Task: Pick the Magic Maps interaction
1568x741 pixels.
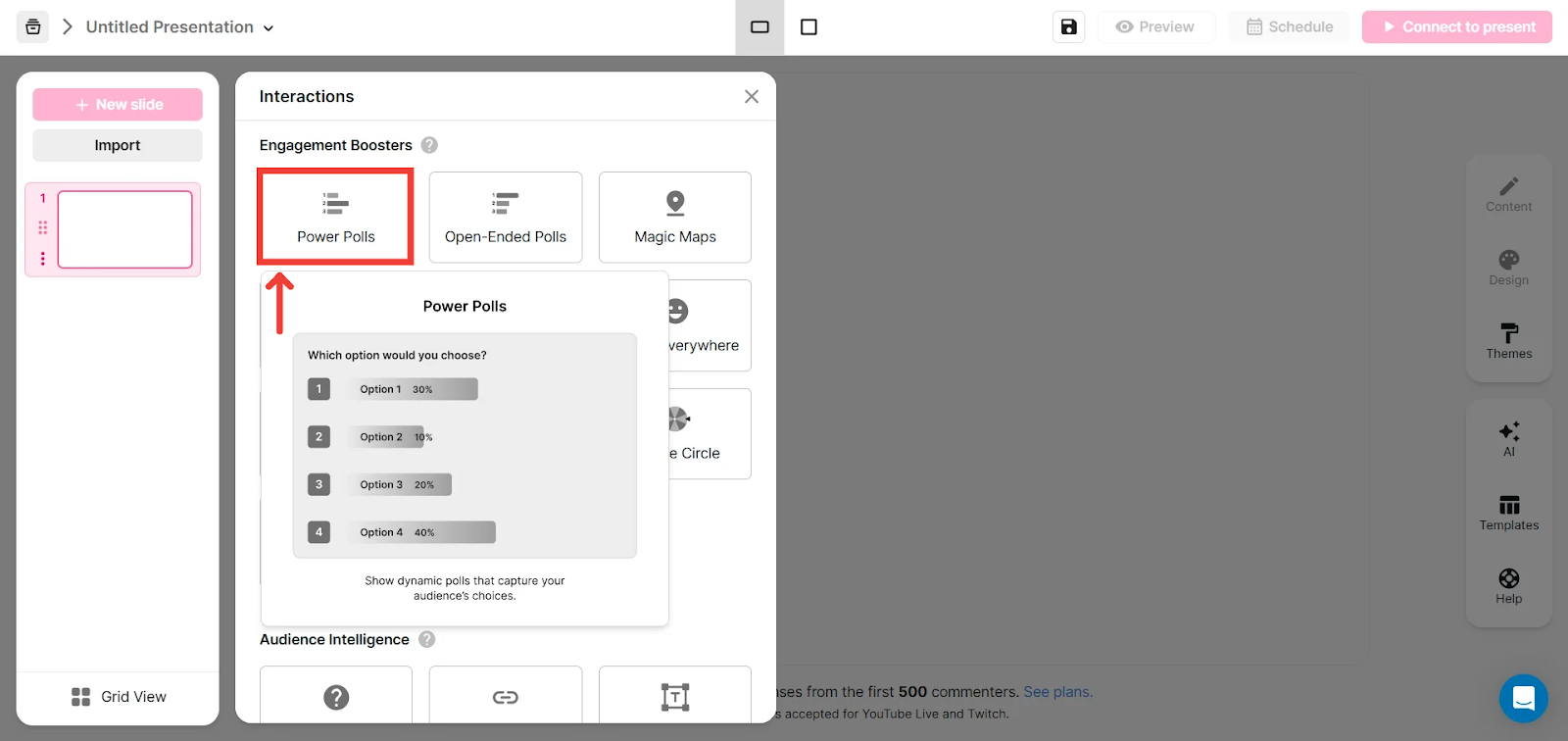Action: [675, 217]
